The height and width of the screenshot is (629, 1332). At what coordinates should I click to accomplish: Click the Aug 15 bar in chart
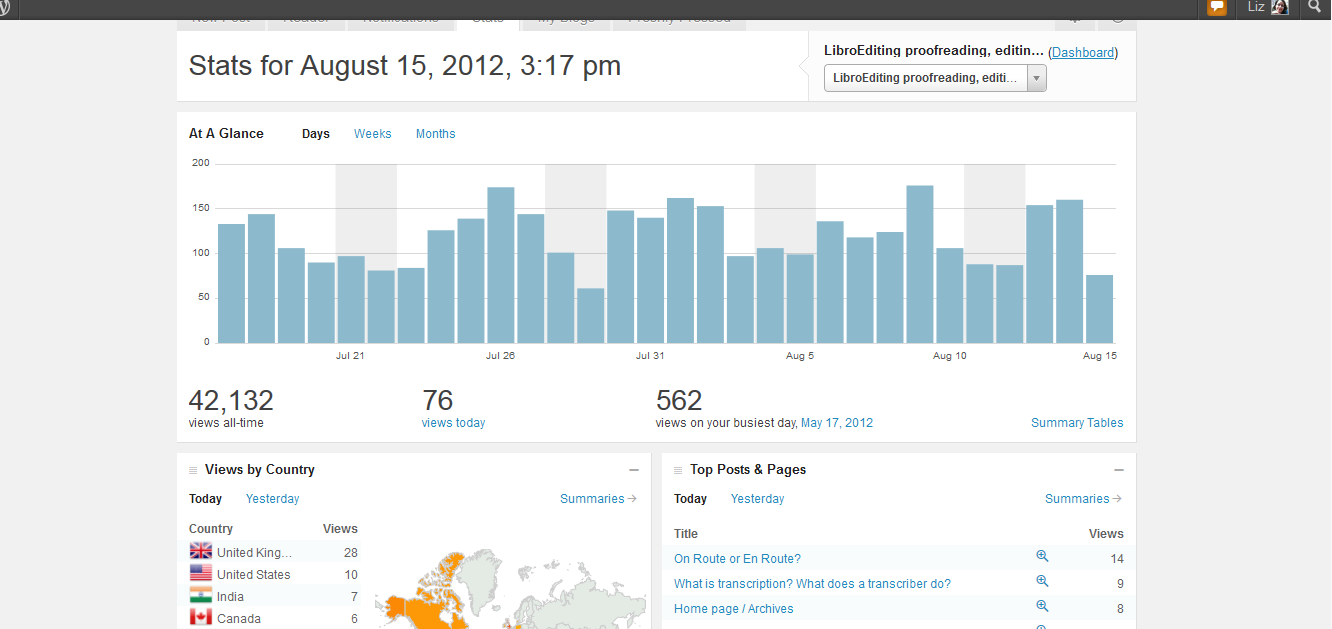pyautogui.click(x=1099, y=309)
